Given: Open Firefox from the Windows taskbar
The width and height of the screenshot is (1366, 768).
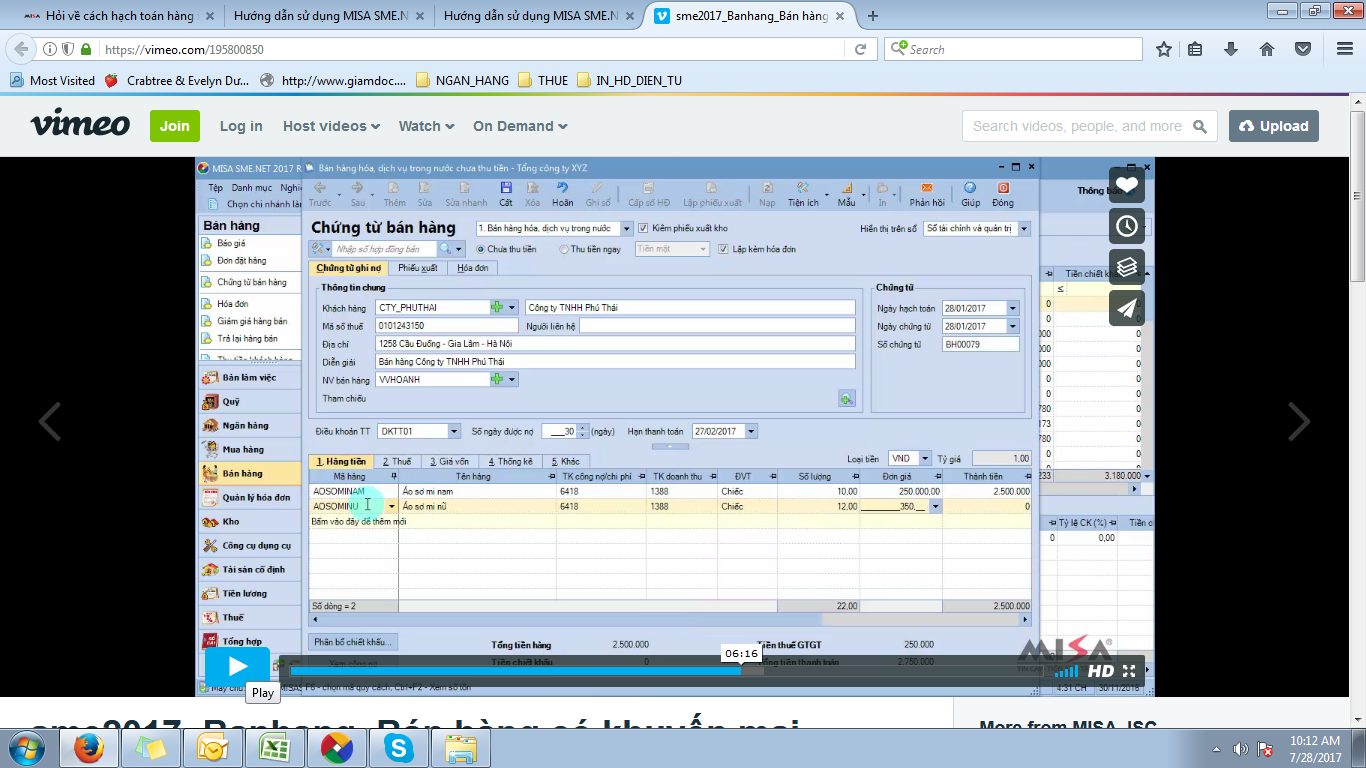Looking at the screenshot, I should pyautogui.click(x=90, y=748).
